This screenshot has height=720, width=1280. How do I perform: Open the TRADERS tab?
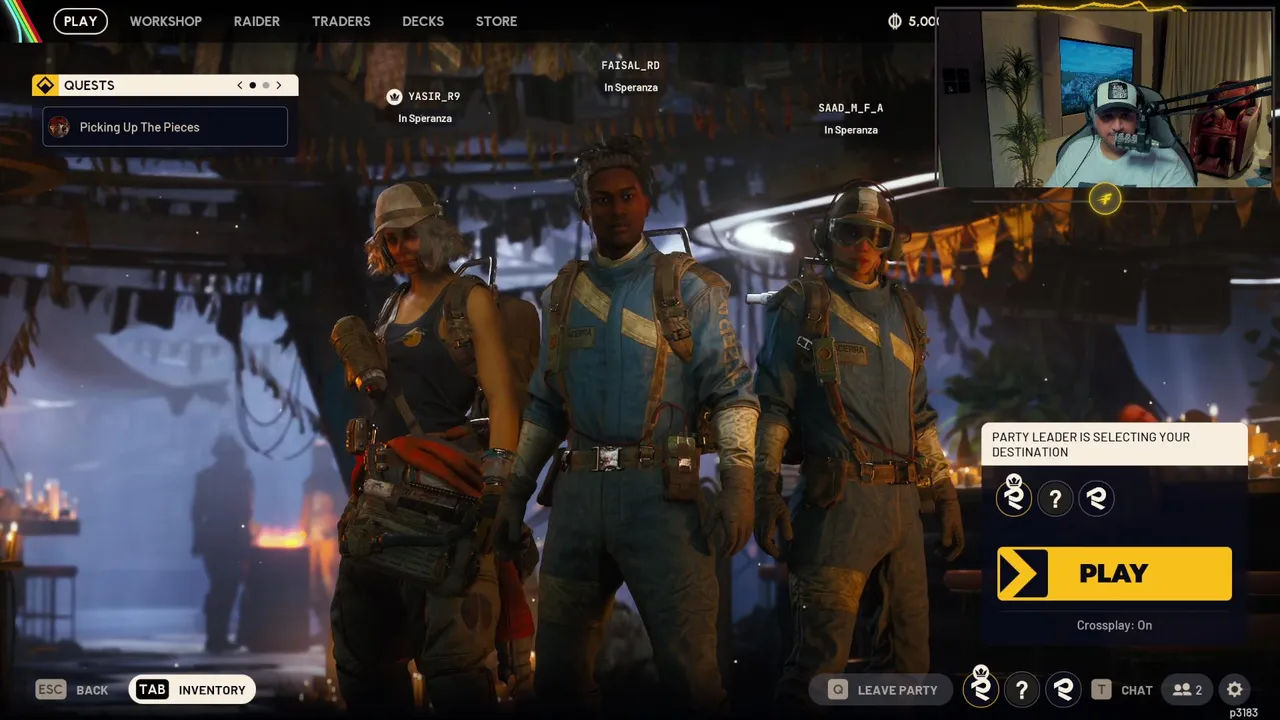(341, 21)
